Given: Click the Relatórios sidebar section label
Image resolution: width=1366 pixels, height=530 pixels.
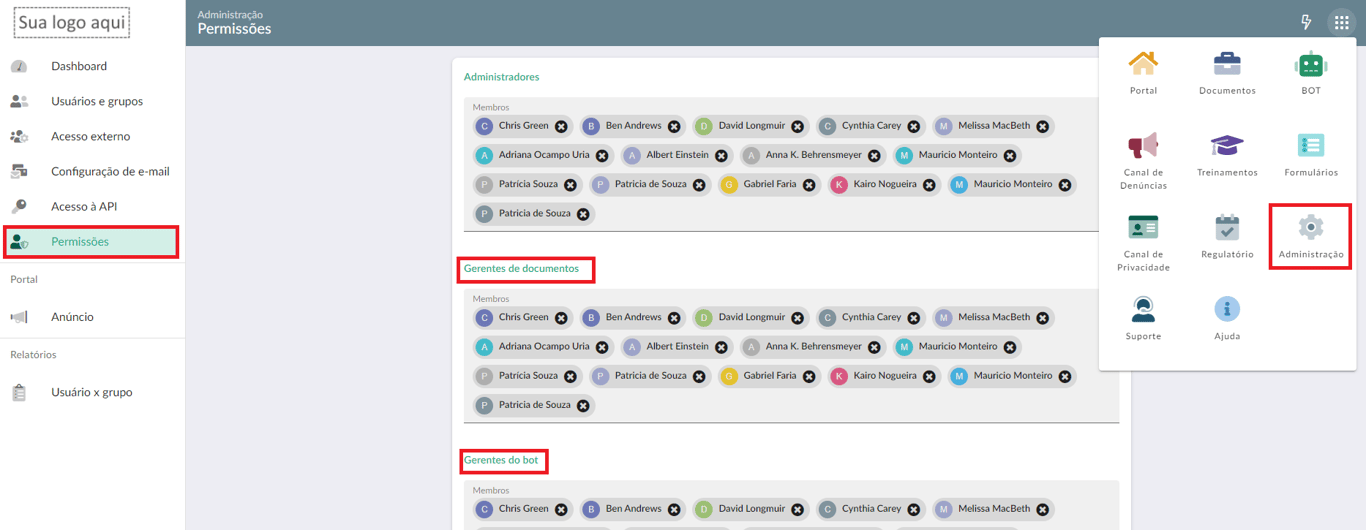Looking at the screenshot, I should click(x=33, y=355).
